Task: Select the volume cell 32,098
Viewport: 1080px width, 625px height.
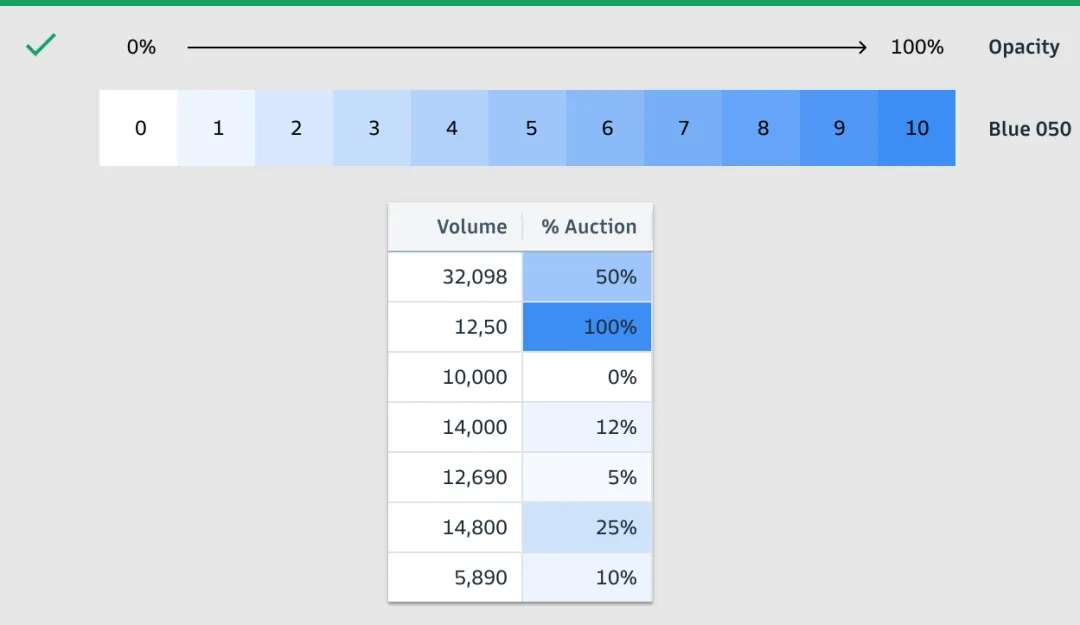Action: pyautogui.click(x=456, y=277)
